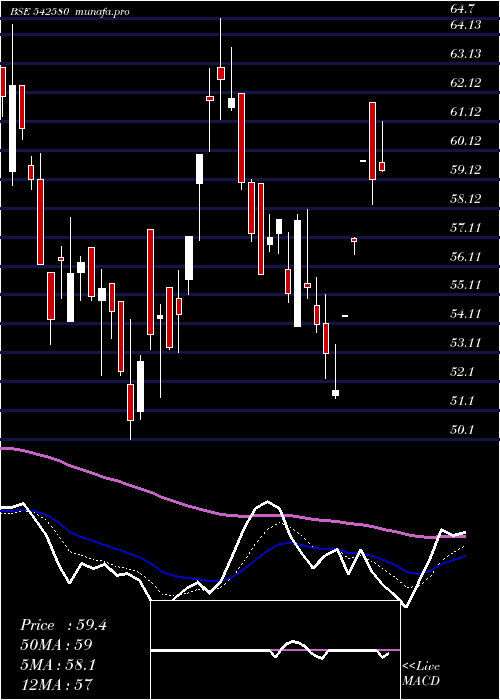The image size is (500, 700).
Task: Click the Price : 59.4 readout
Action: [63, 625]
